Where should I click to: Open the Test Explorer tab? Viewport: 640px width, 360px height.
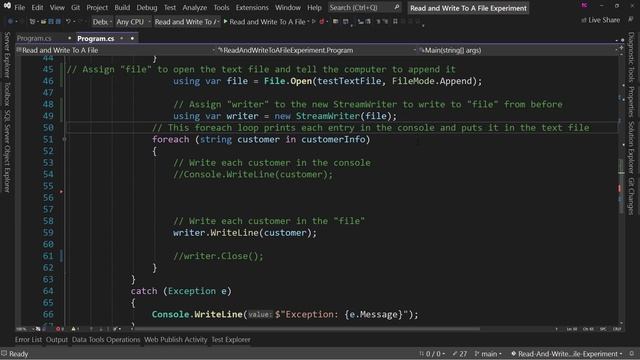click(231, 340)
